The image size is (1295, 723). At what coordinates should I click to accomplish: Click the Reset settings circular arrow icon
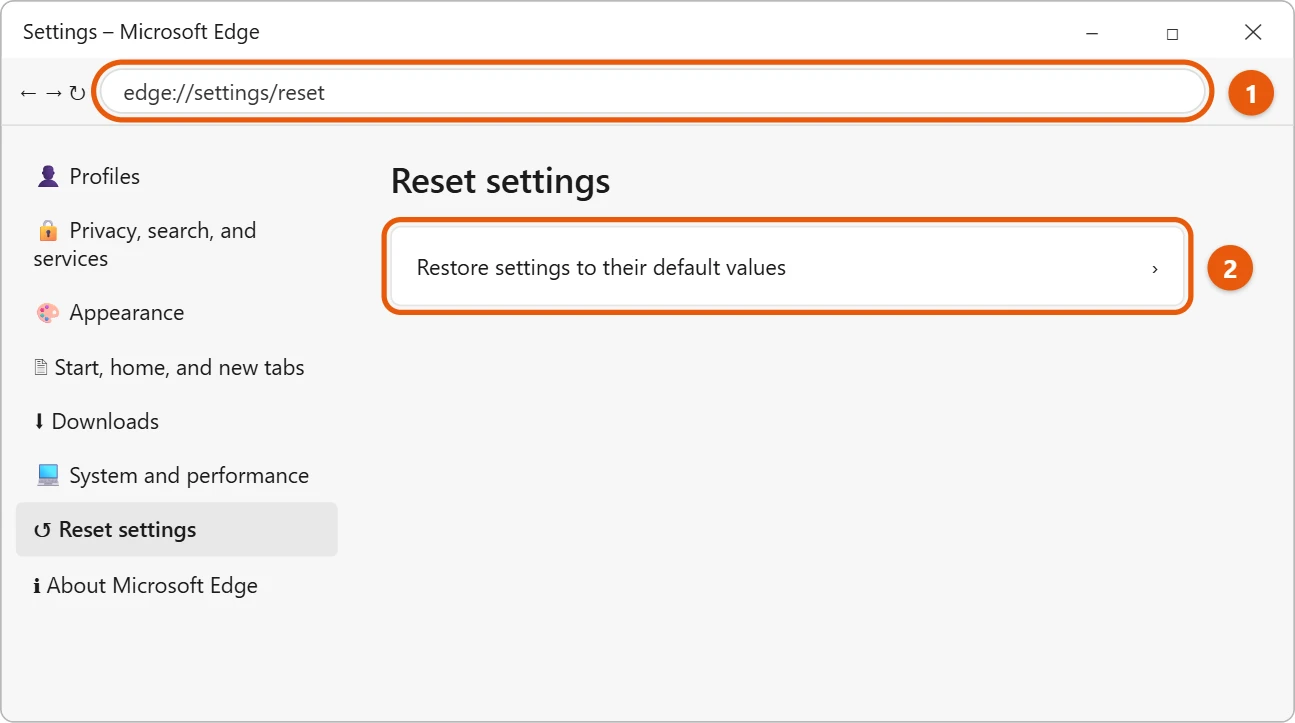coord(42,530)
